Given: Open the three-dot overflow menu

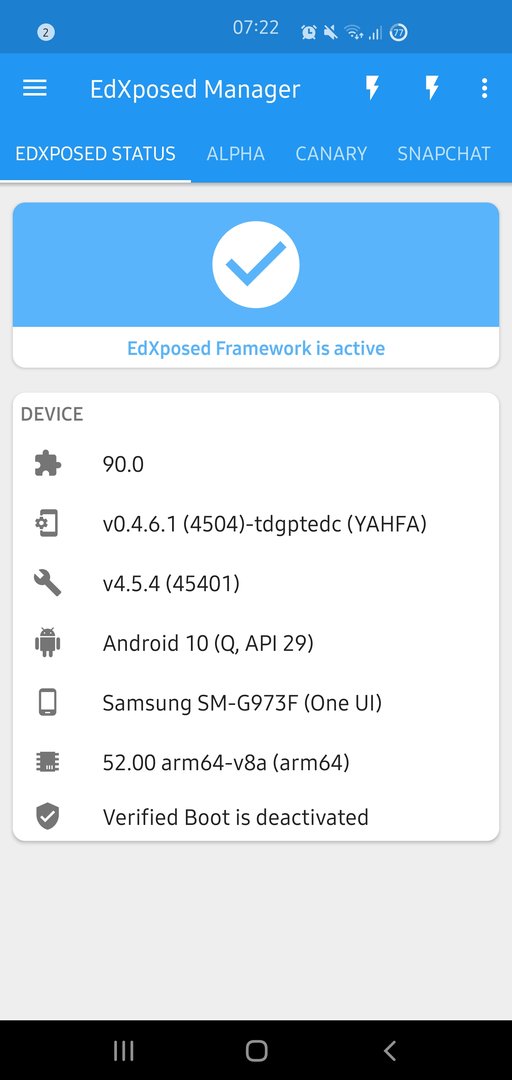Looking at the screenshot, I should tap(484, 88).
